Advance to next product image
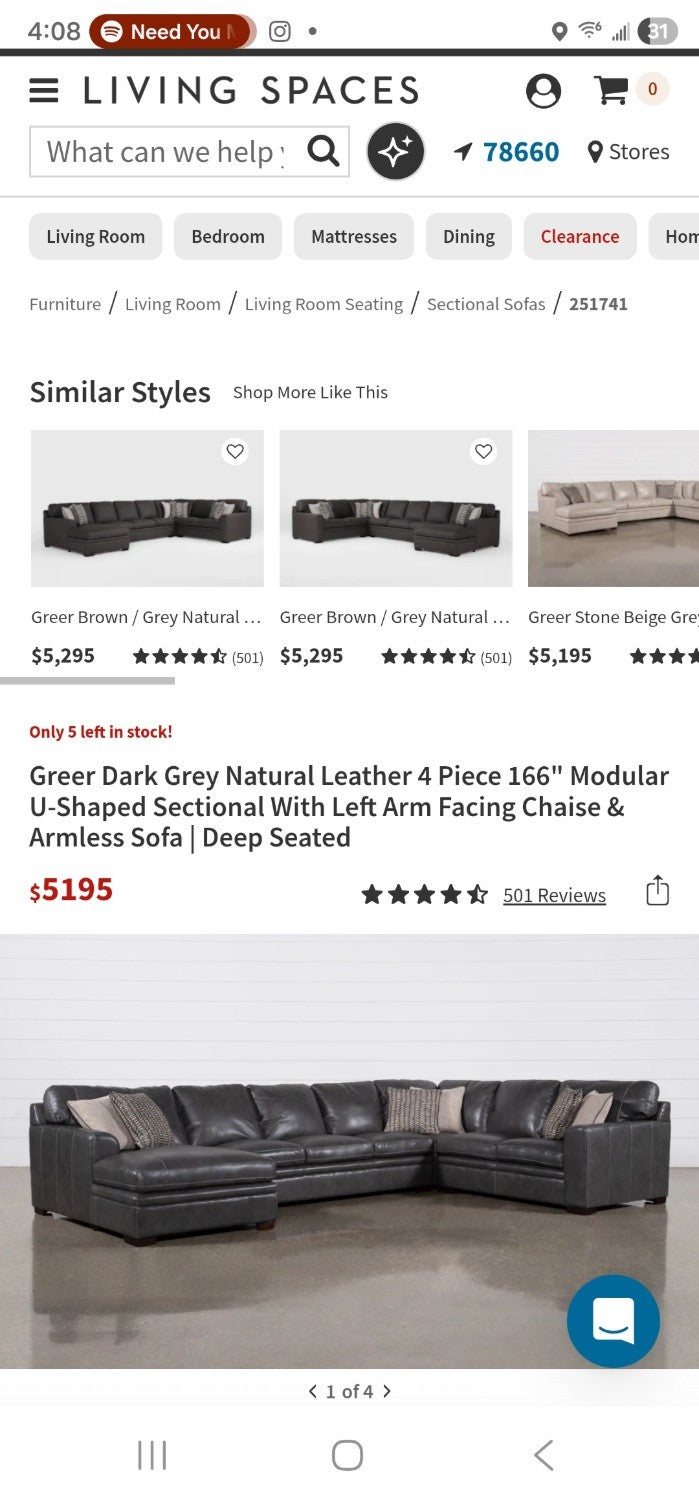The width and height of the screenshot is (699, 1500). pyautogui.click(x=387, y=1390)
